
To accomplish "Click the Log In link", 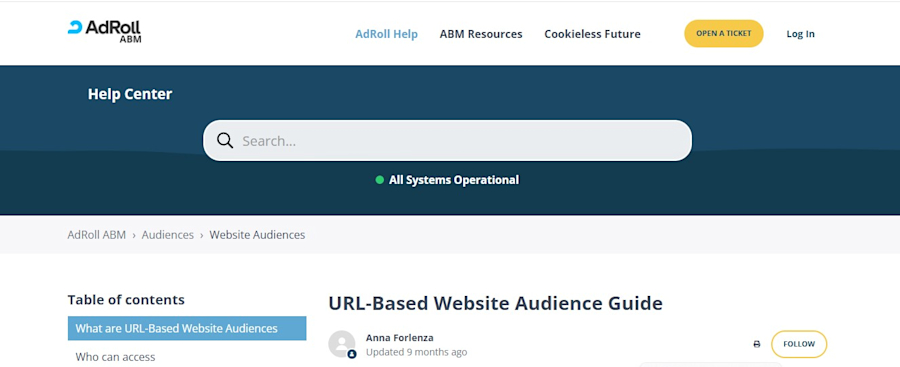I will pos(800,34).
